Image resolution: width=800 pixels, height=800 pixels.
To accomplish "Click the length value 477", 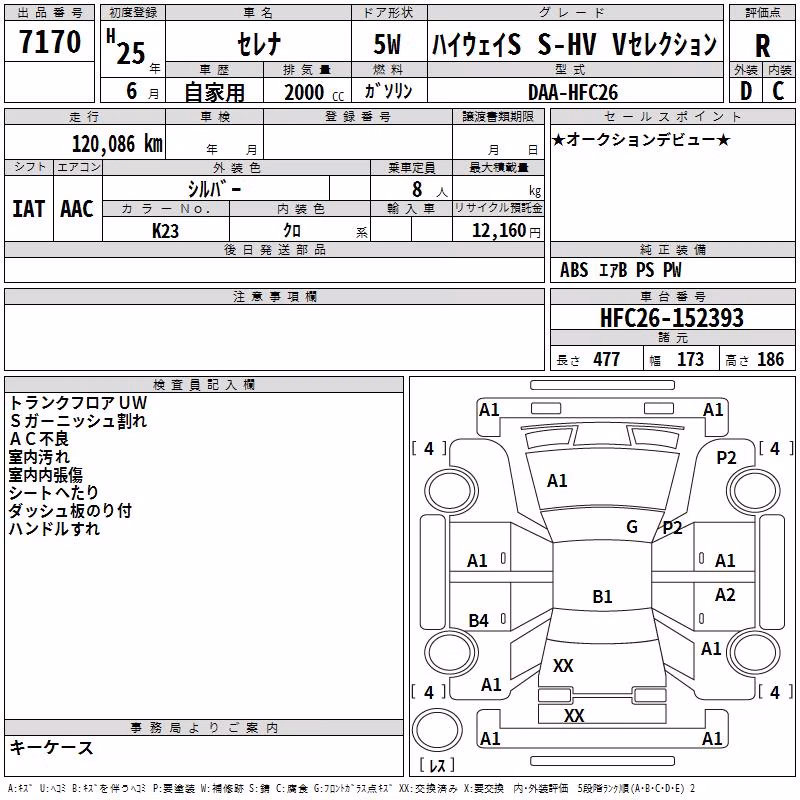I will click(607, 360).
